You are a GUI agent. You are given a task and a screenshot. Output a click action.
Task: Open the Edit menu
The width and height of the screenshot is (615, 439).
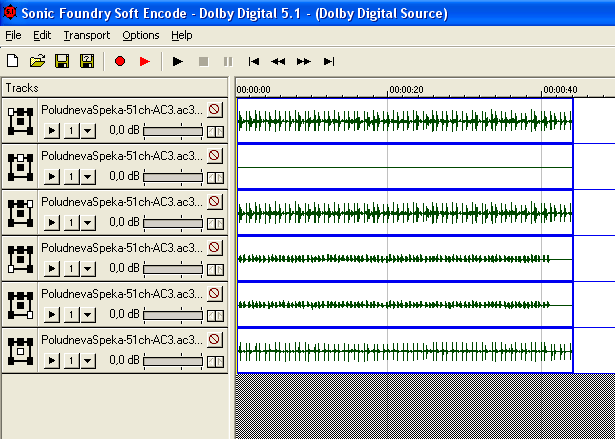(x=42, y=35)
